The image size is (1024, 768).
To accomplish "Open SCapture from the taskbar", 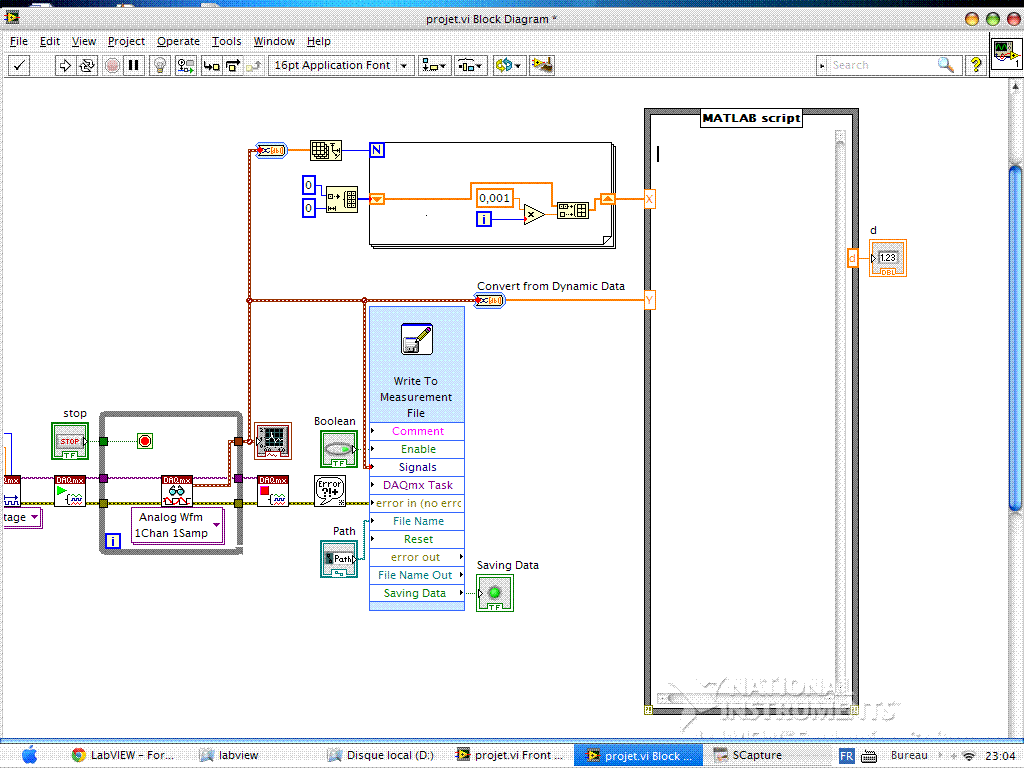I will click(747, 756).
